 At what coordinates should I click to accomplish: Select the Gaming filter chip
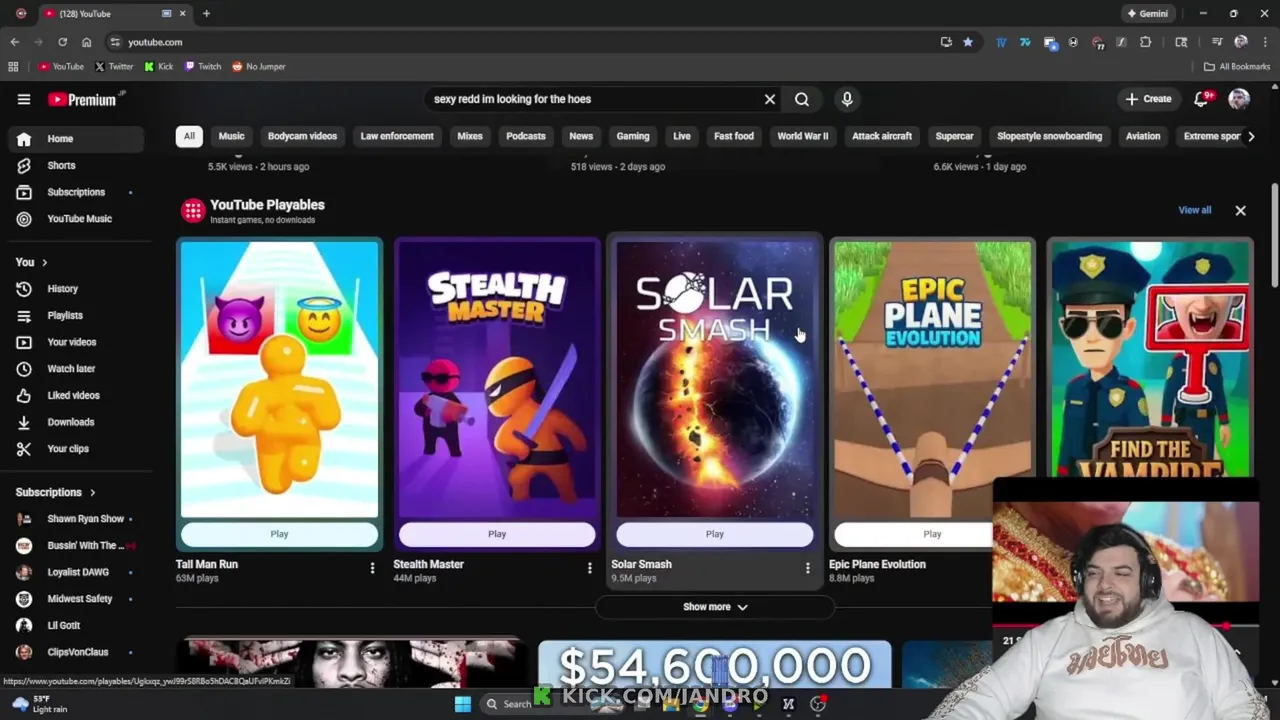click(633, 136)
